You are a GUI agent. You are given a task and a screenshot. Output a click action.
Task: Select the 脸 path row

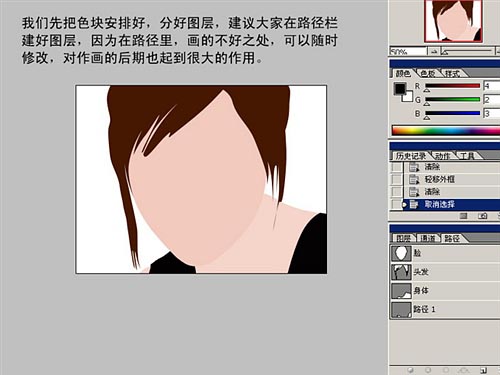(x=445, y=253)
